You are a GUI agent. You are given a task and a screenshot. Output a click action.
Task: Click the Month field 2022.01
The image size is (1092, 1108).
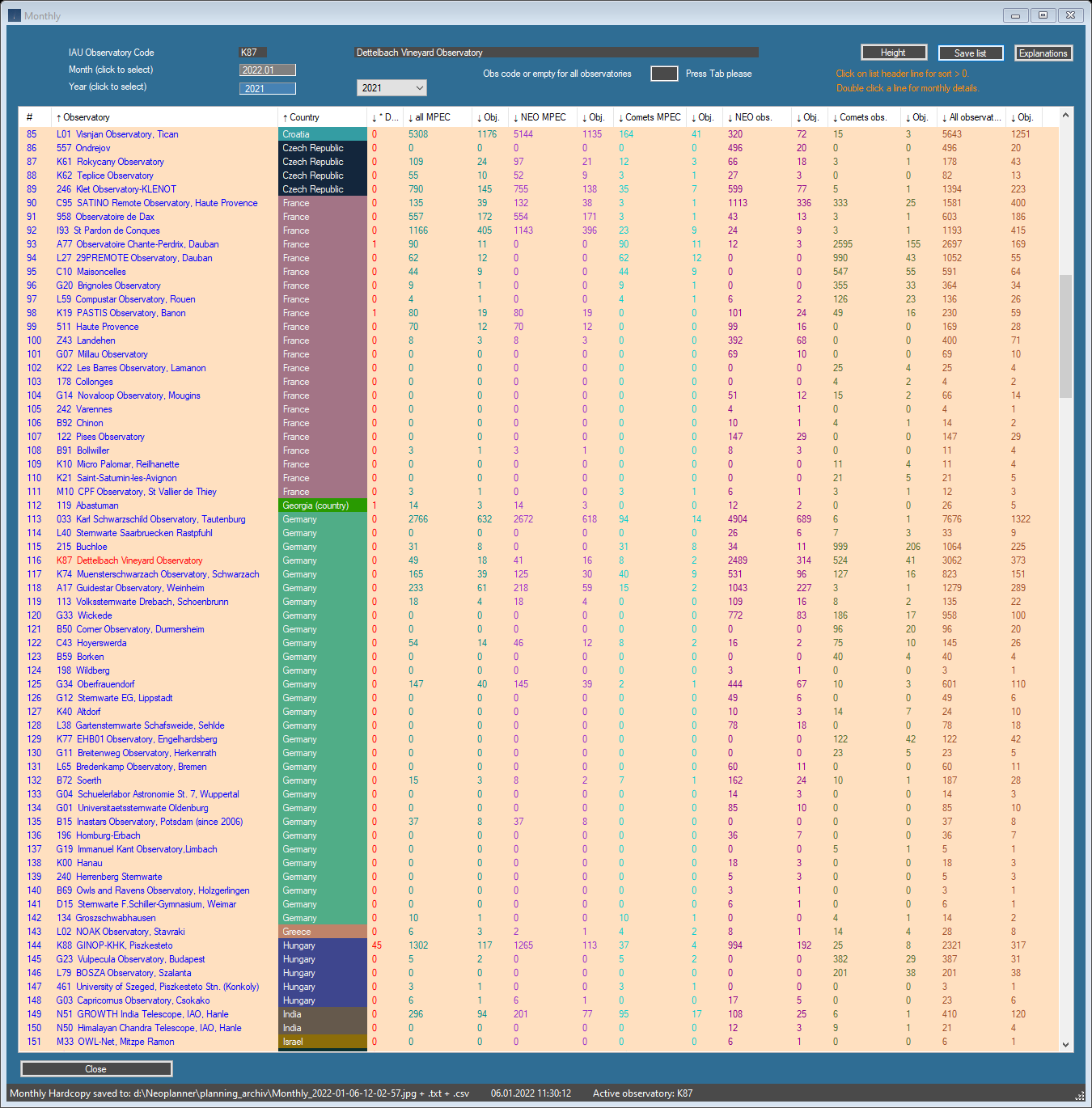pyautogui.click(x=268, y=70)
